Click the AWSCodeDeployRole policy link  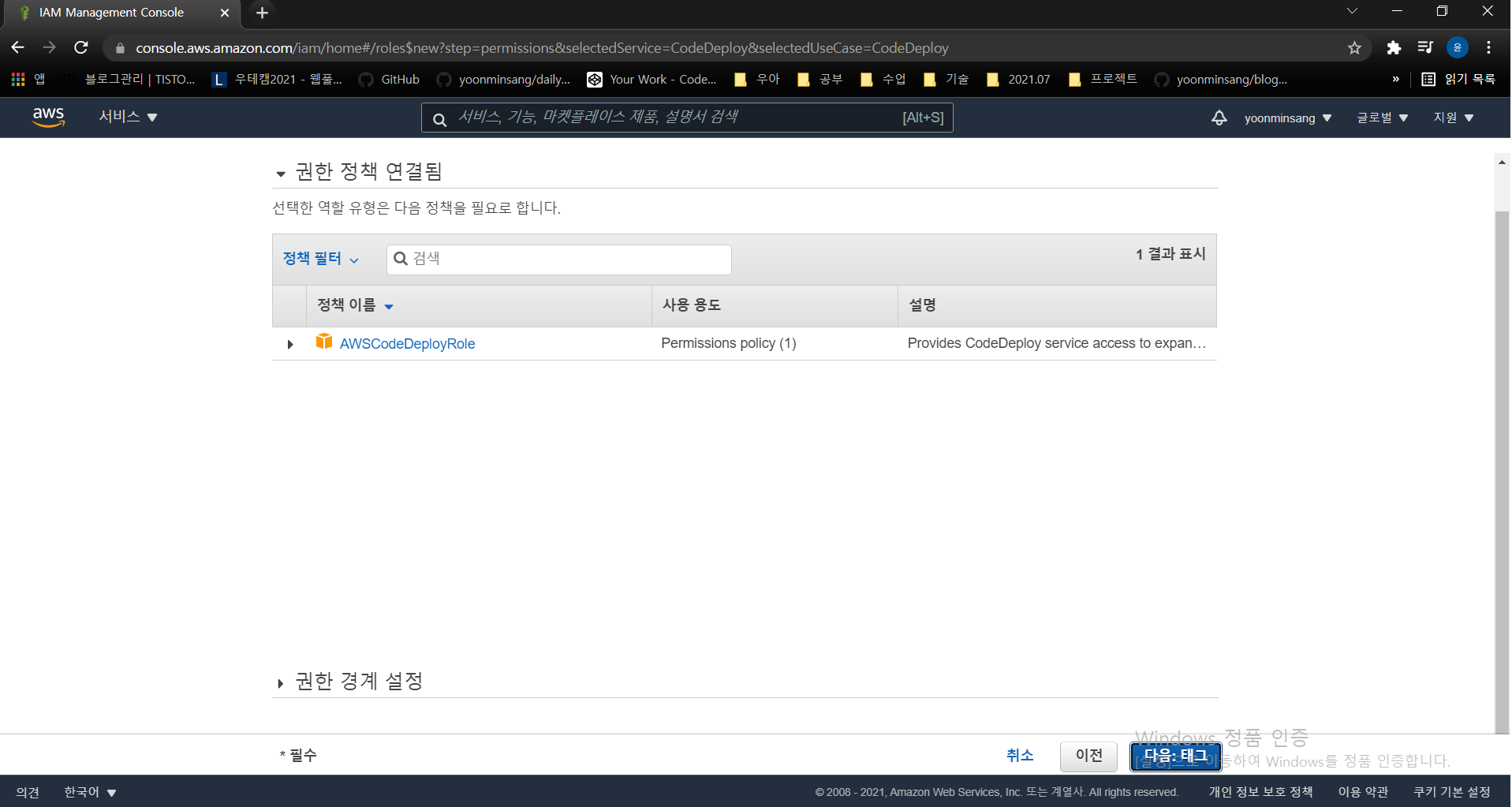pos(407,344)
